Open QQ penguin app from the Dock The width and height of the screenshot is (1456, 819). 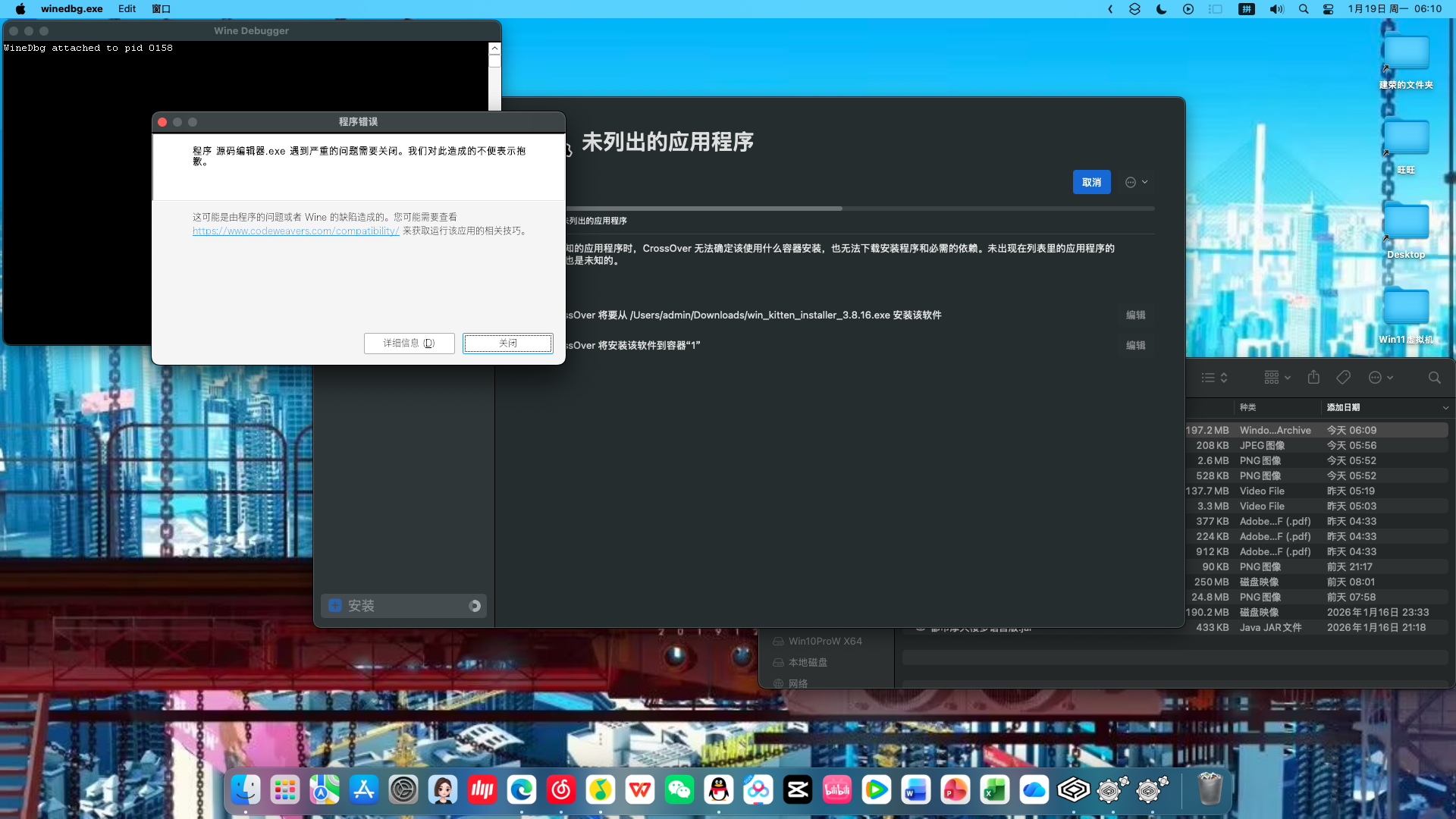[719, 790]
